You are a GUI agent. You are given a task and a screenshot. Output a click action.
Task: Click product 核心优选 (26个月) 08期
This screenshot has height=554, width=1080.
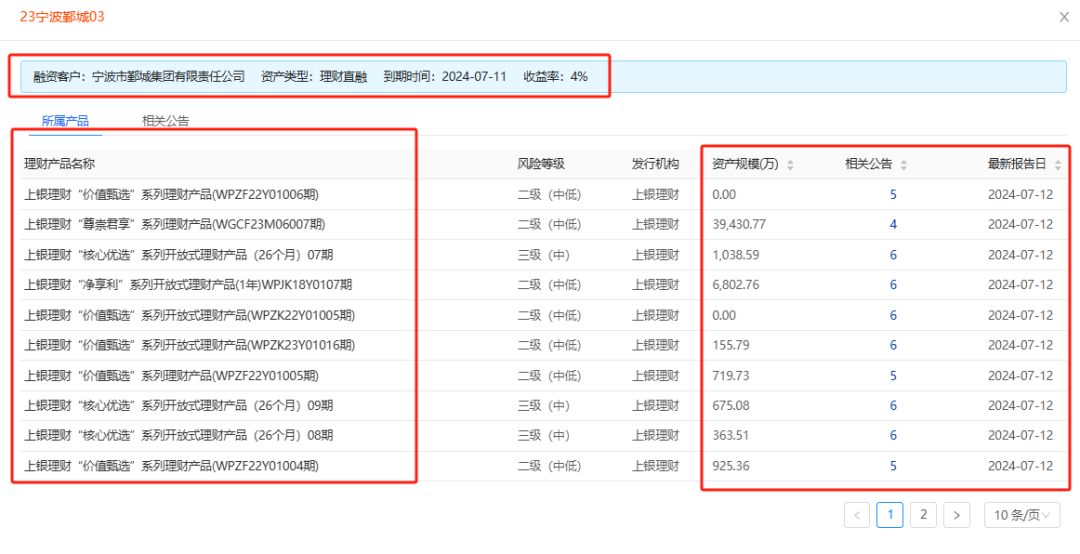[x=179, y=436]
